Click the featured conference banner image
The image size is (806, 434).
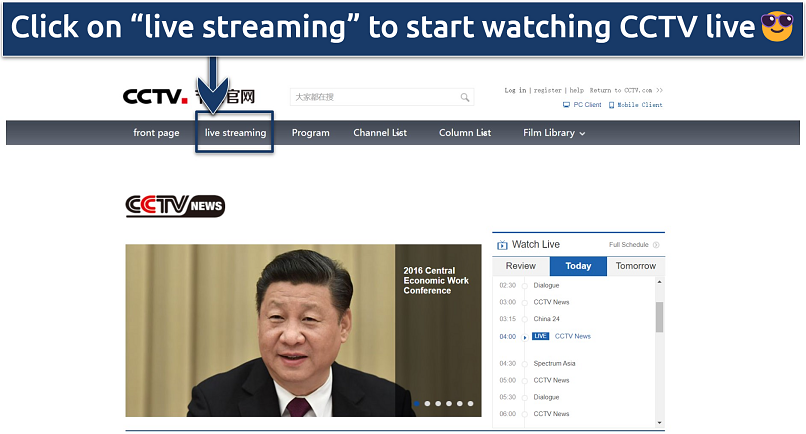pyautogui.click(x=303, y=330)
